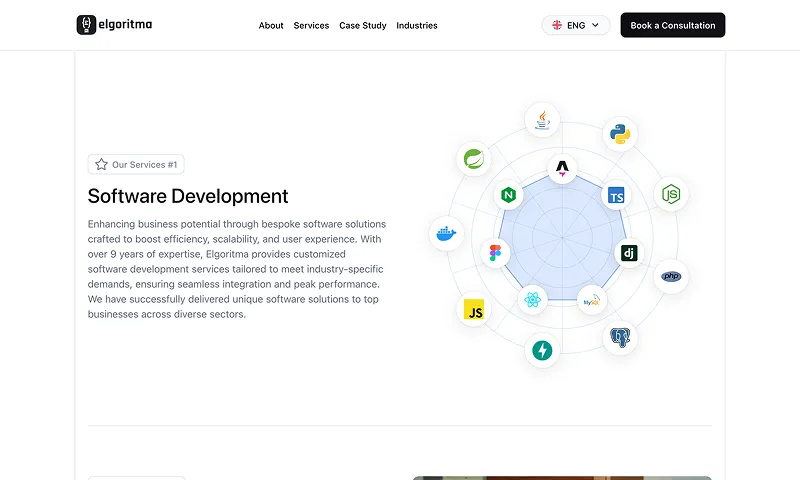Select the Spring leaf icon
The height and width of the screenshot is (480, 800).
pos(473,159)
